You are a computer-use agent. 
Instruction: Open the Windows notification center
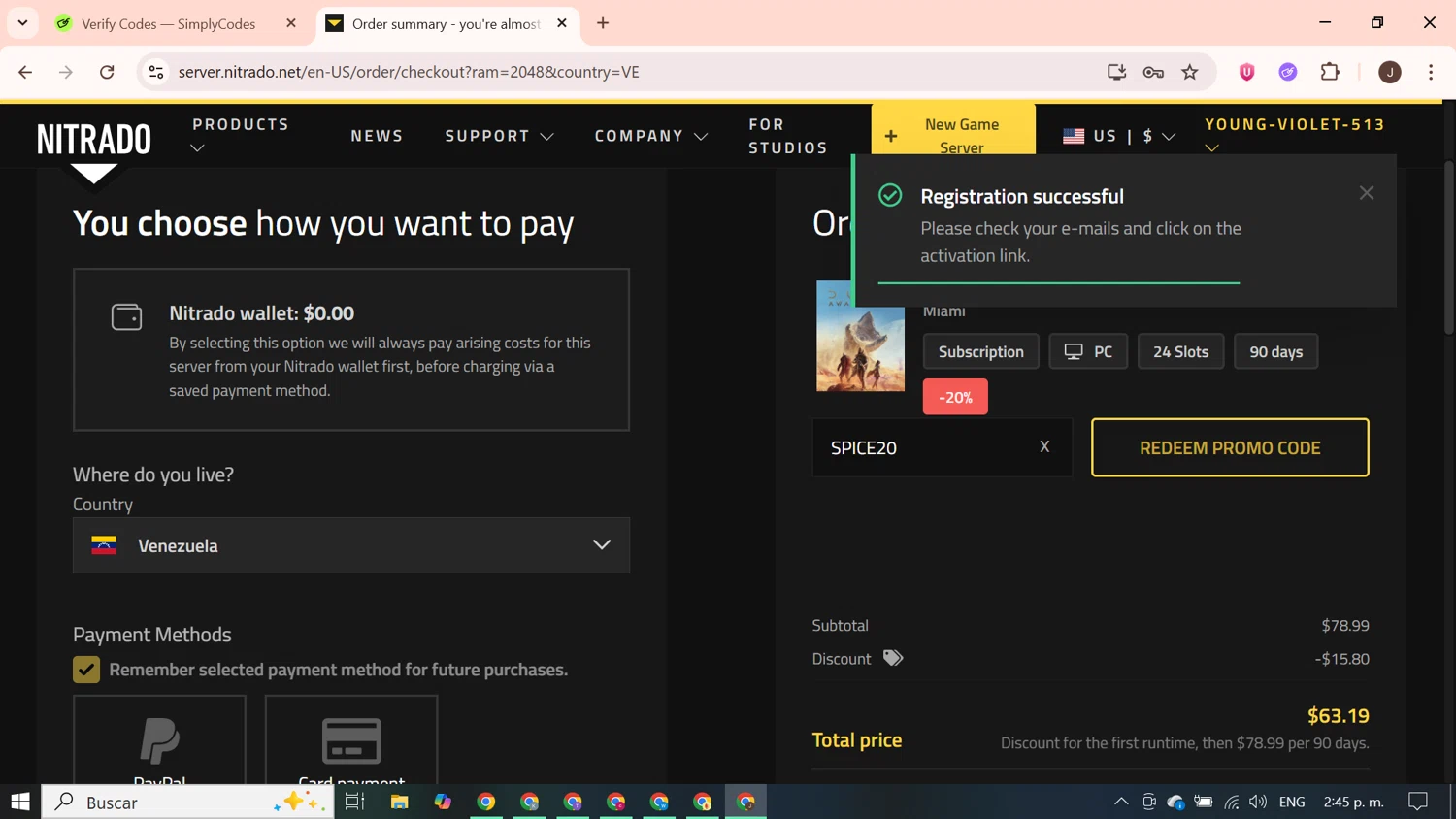(1418, 802)
